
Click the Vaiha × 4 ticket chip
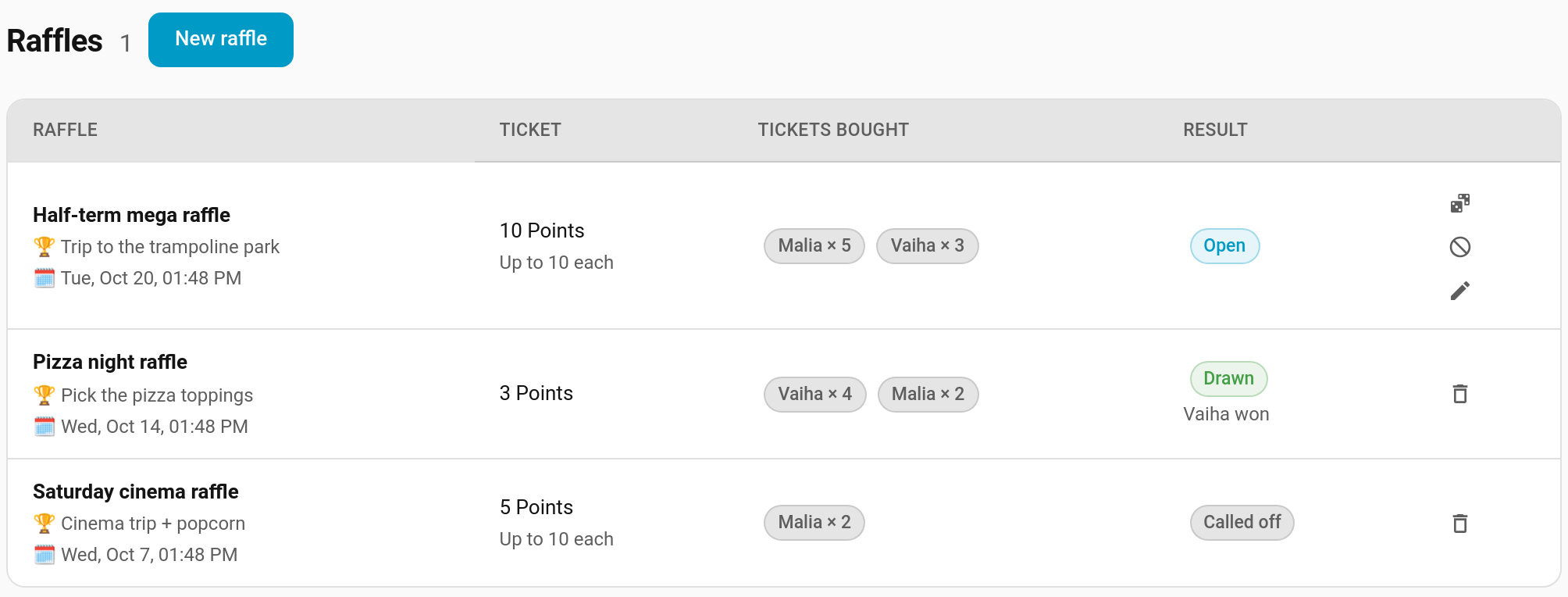point(814,395)
